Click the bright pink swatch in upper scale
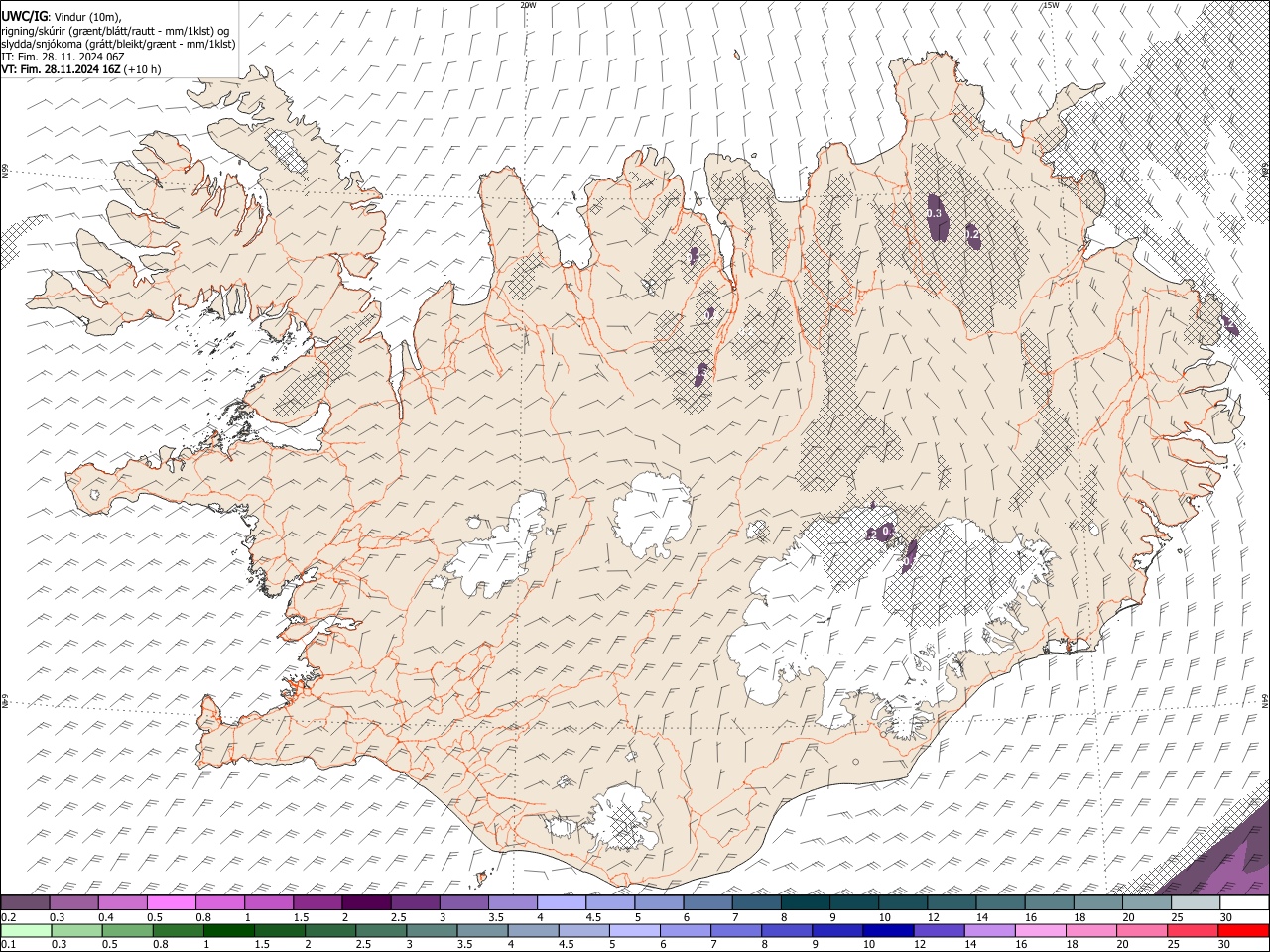1270x952 pixels. tap(171, 903)
